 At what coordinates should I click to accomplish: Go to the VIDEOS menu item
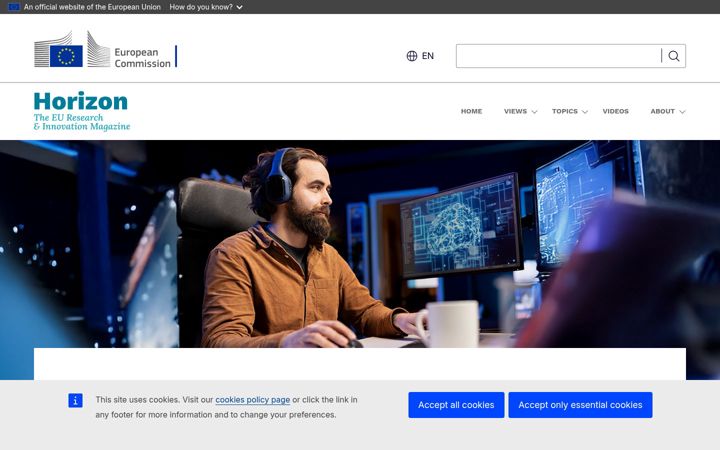[x=616, y=111]
